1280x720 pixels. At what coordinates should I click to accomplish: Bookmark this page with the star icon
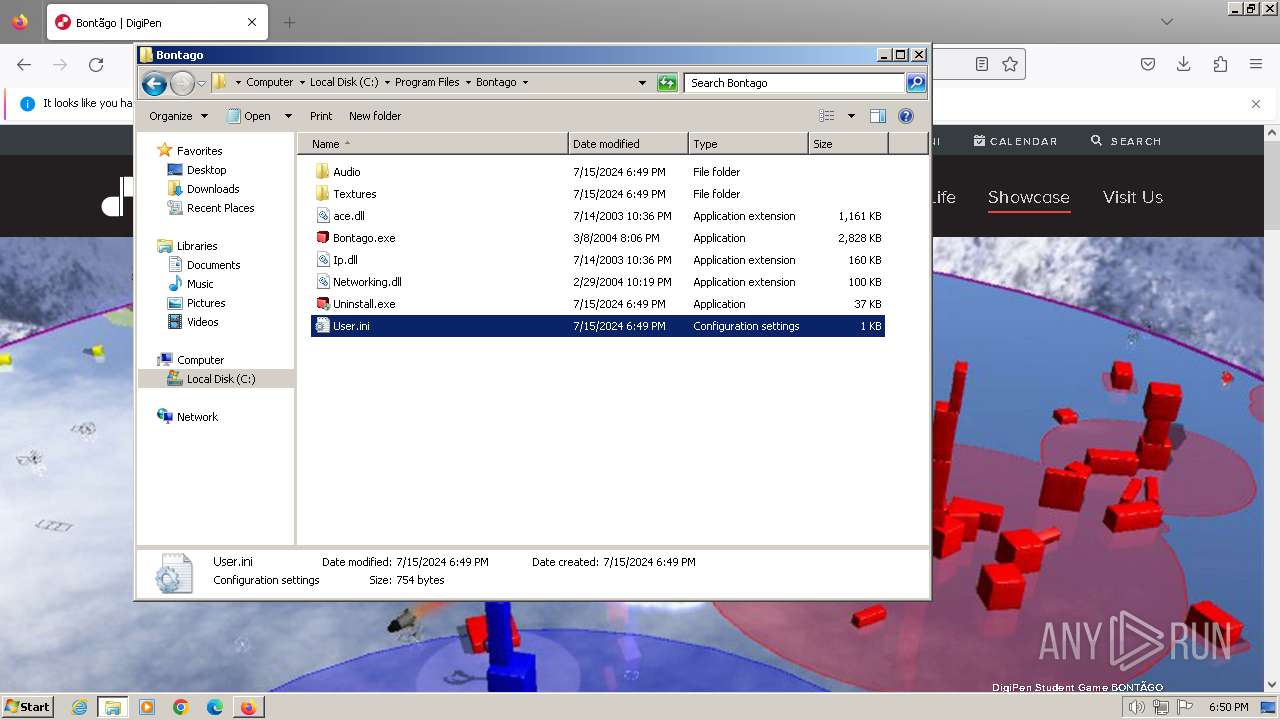coord(1010,64)
